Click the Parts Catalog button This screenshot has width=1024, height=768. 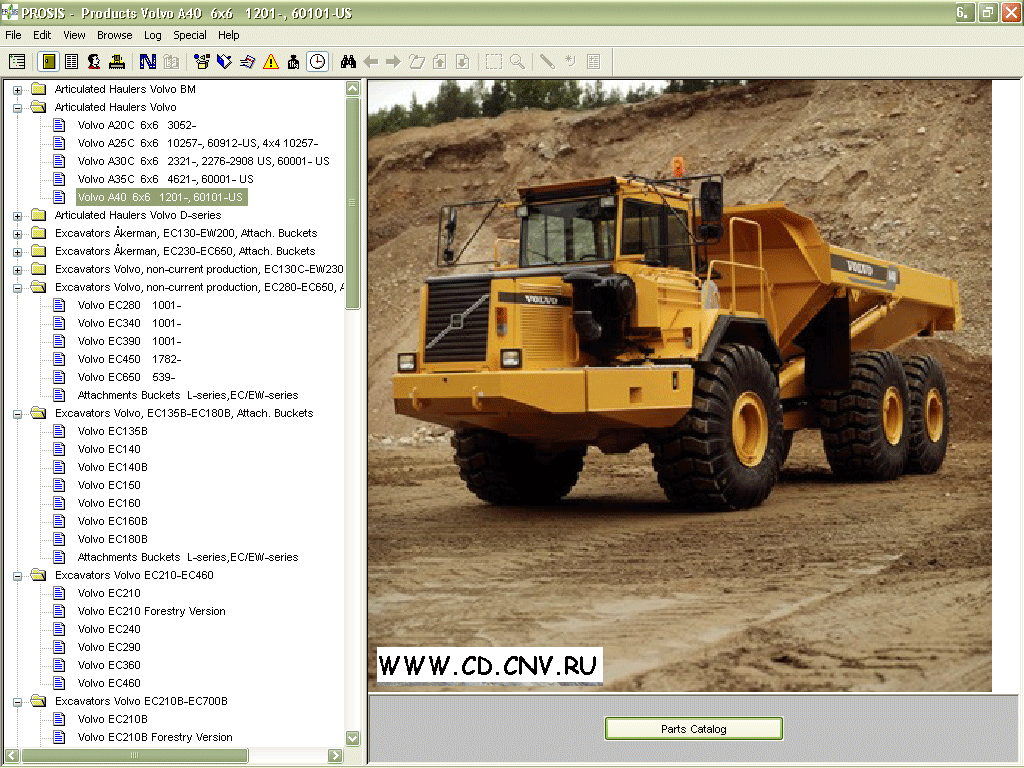pyautogui.click(x=694, y=729)
